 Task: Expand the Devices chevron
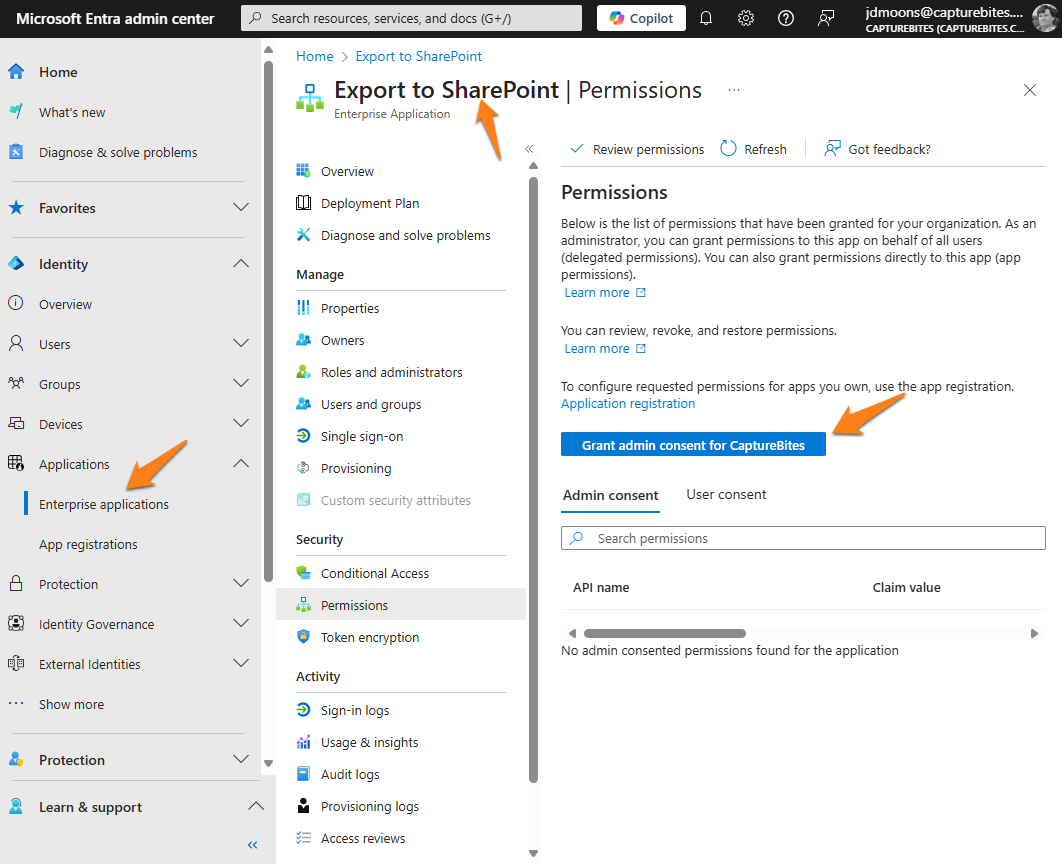point(241,423)
